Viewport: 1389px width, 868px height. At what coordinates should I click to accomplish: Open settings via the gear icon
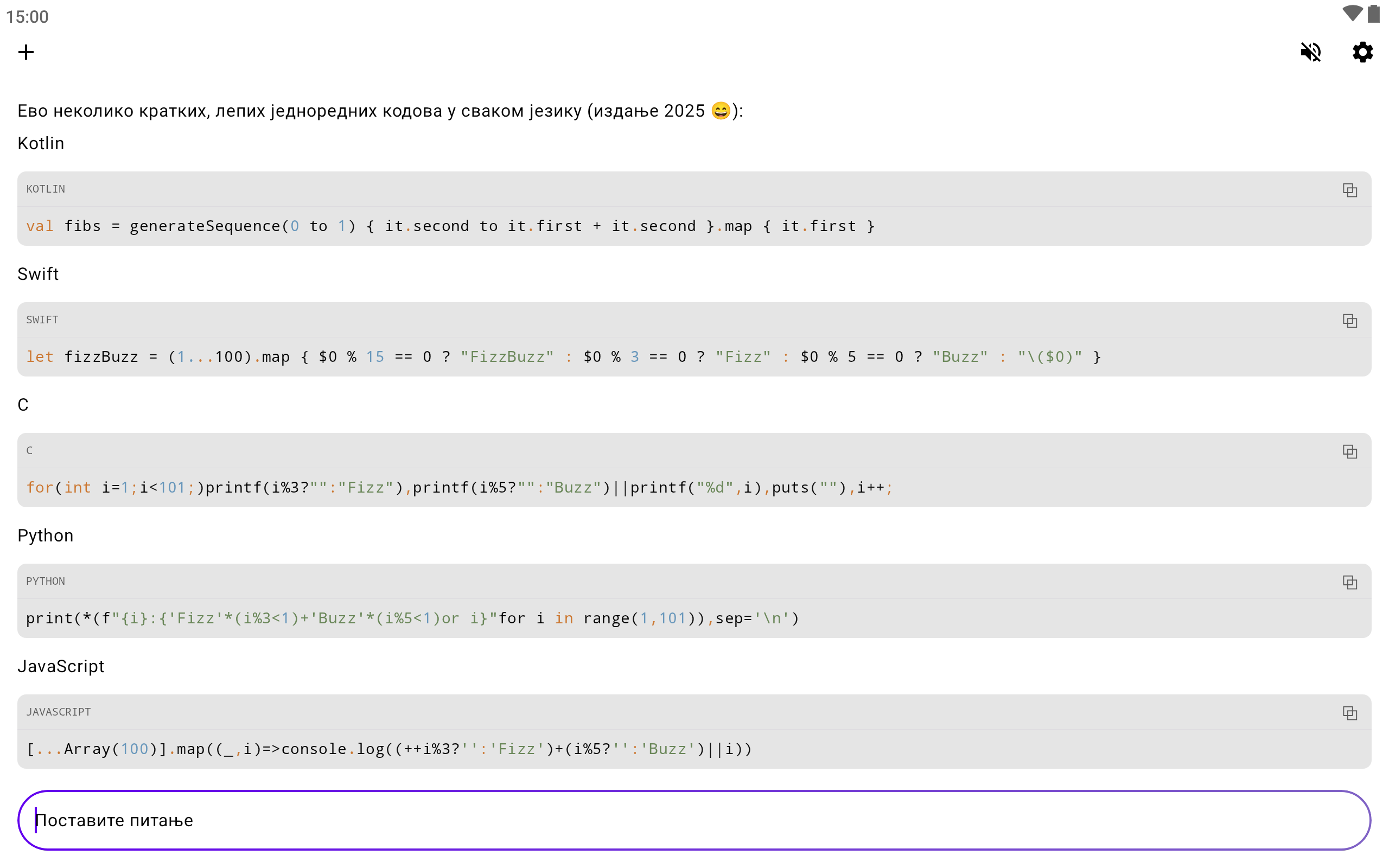click(x=1362, y=52)
